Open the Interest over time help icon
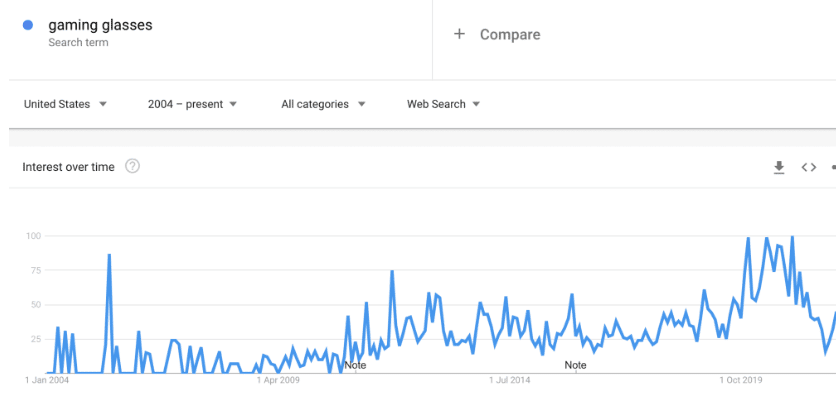This screenshot has height=394, width=836. tap(132, 167)
